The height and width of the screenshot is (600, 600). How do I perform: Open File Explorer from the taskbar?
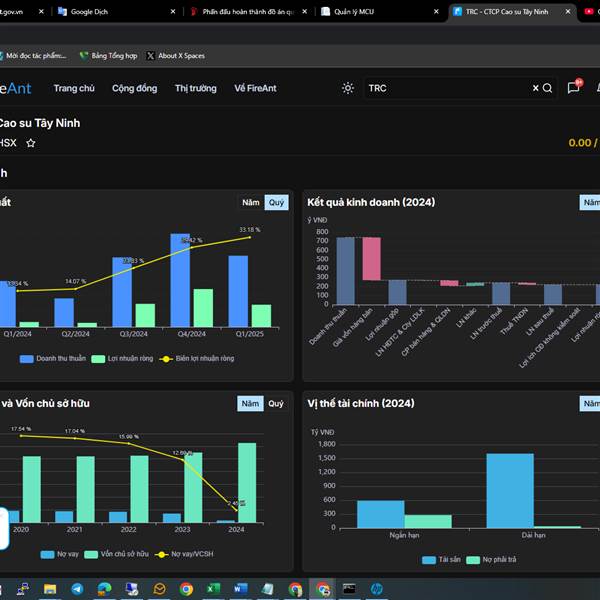click(50, 589)
